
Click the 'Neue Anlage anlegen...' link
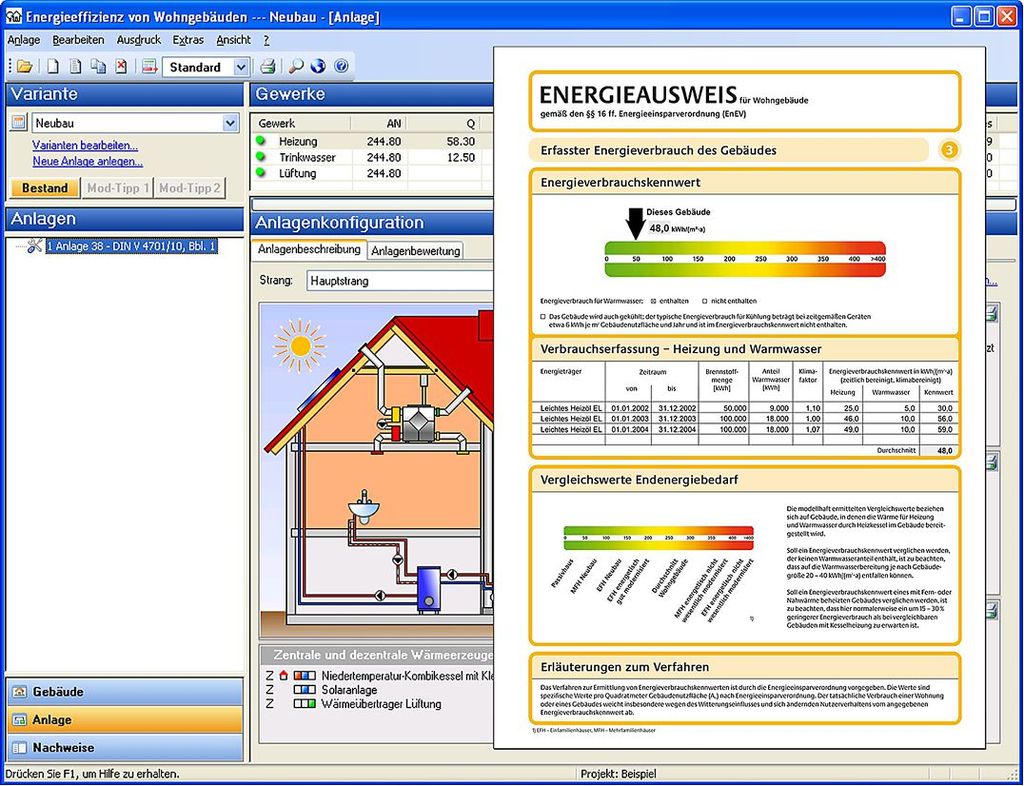88,161
